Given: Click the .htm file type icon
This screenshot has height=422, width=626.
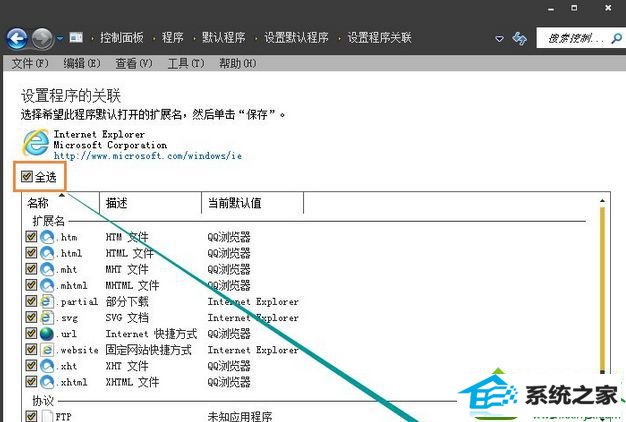Looking at the screenshot, I should click(47, 237).
